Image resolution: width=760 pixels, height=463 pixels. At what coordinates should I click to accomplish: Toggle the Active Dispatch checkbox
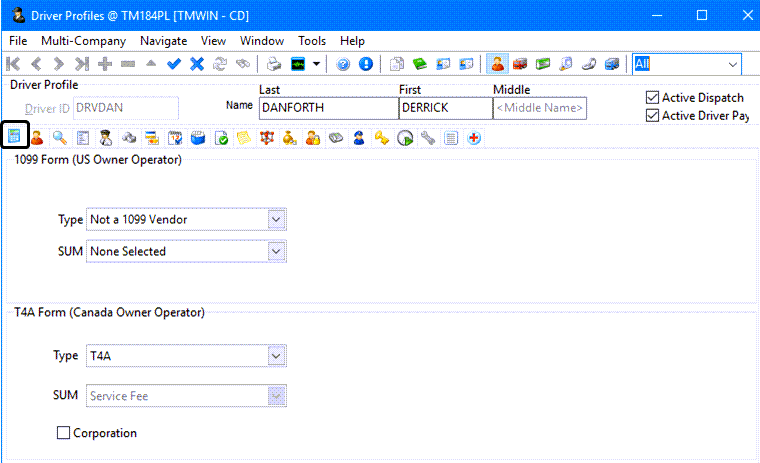653,98
